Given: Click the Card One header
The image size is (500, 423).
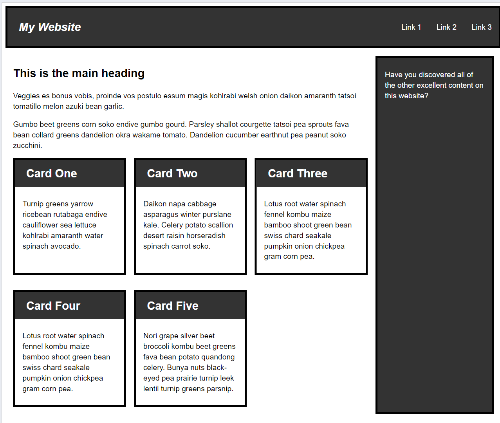Looking at the screenshot, I should 70,173.
